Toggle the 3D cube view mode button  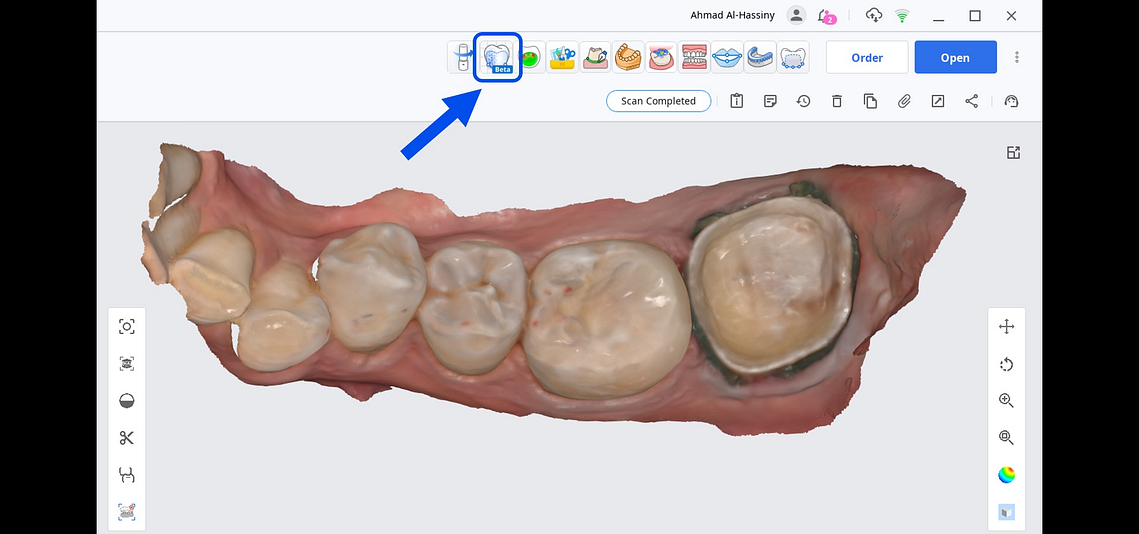click(x=1006, y=512)
